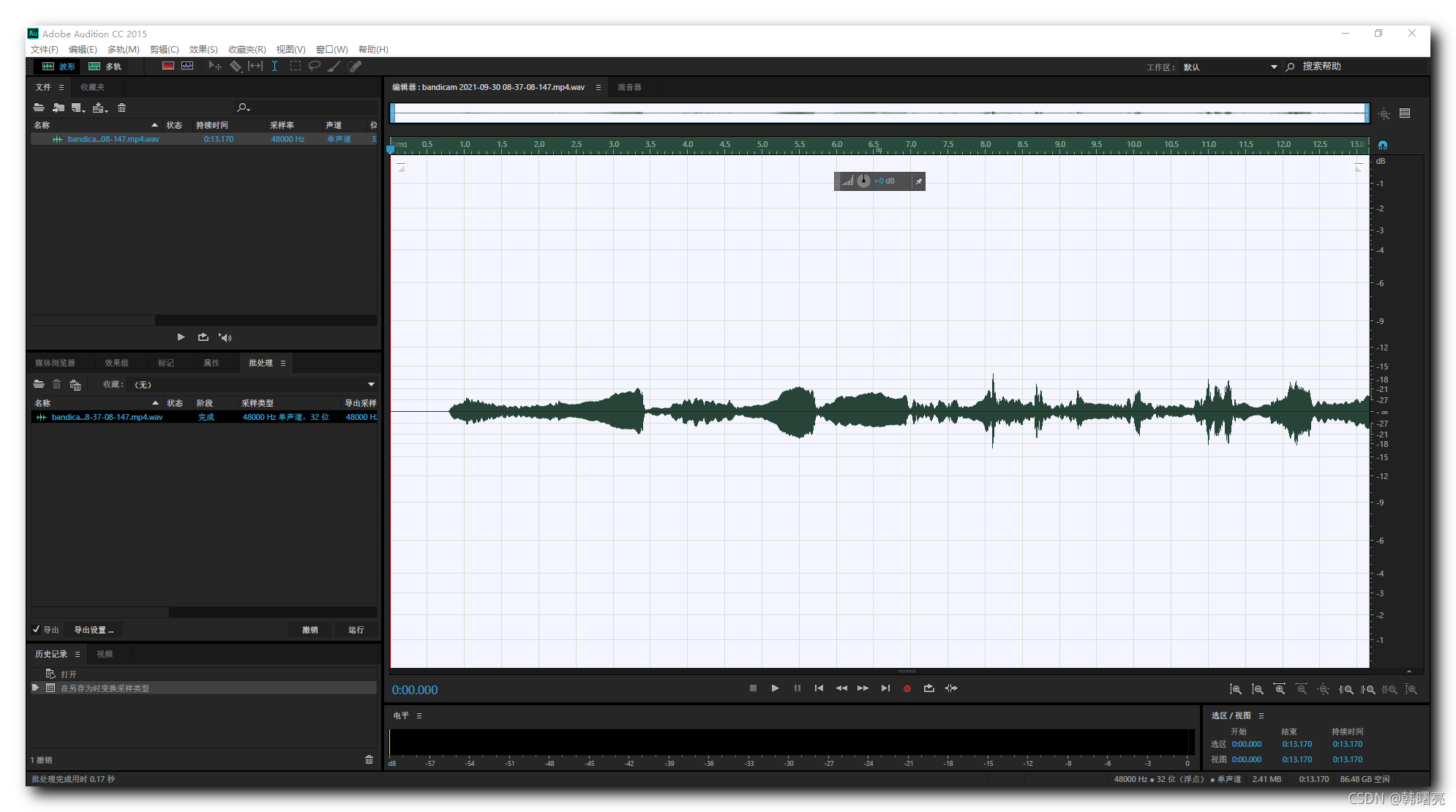Select the Lasso Selection tool
This screenshot has width=1456, height=812.
pyautogui.click(x=315, y=67)
